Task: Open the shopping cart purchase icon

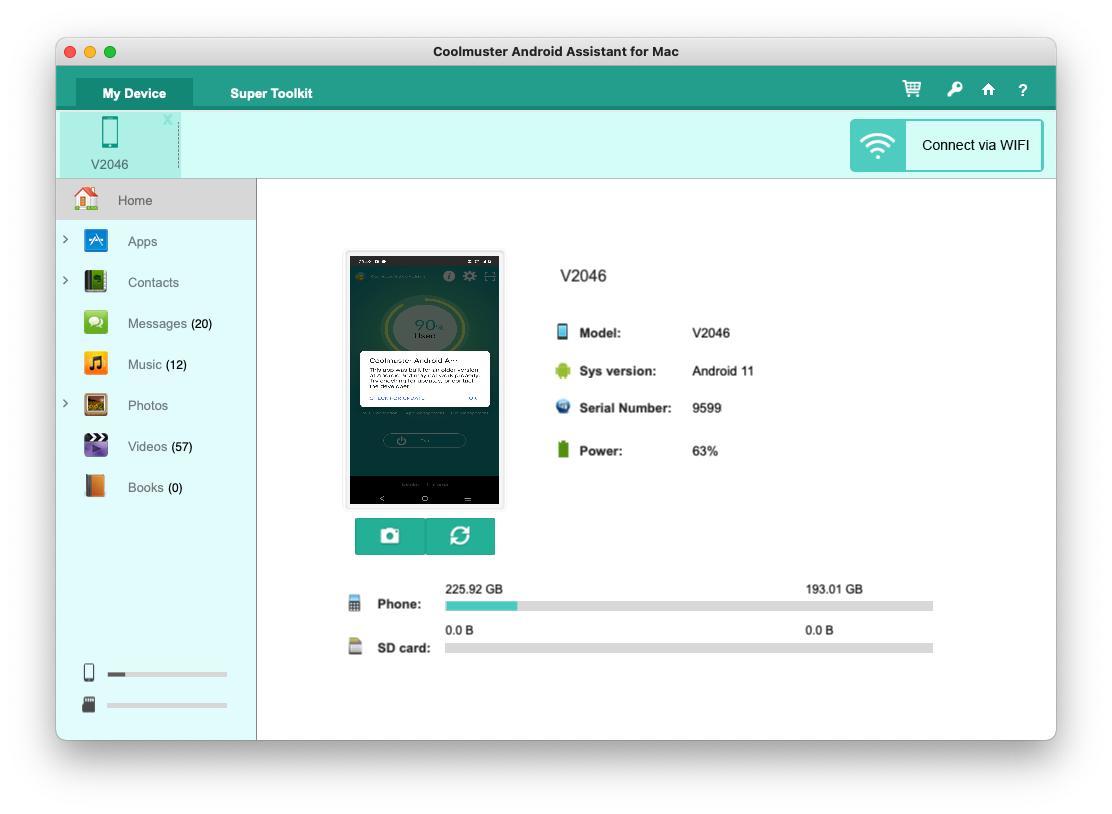Action: [911, 89]
